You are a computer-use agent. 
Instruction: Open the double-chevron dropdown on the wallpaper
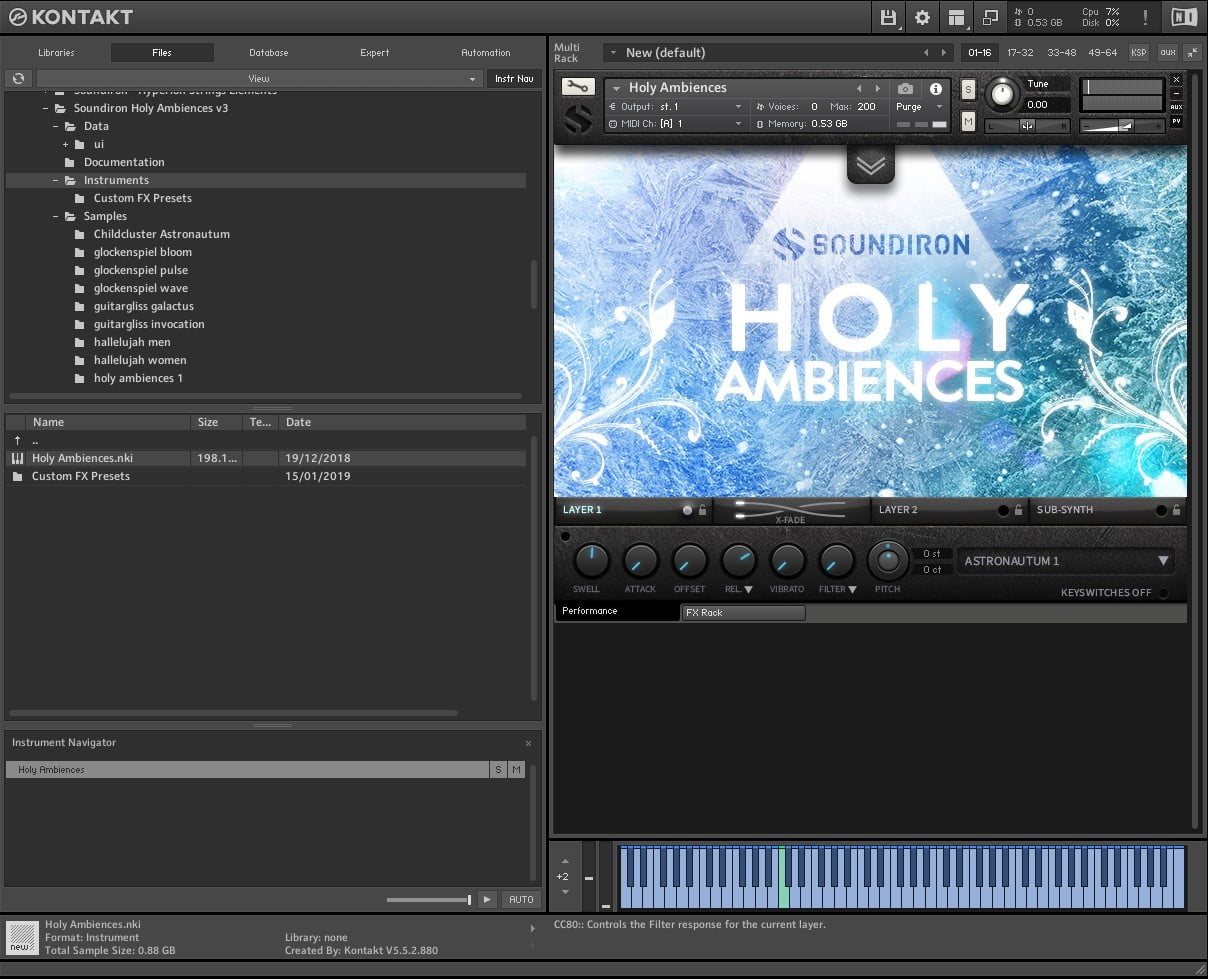click(870, 165)
